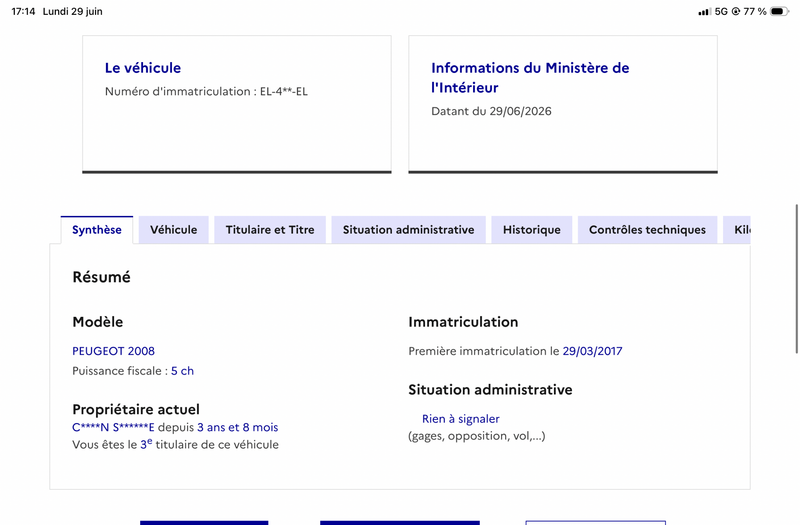Click the 3 ans et 8 mois duration
This screenshot has width=800, height=525.
tap(238, 427)
